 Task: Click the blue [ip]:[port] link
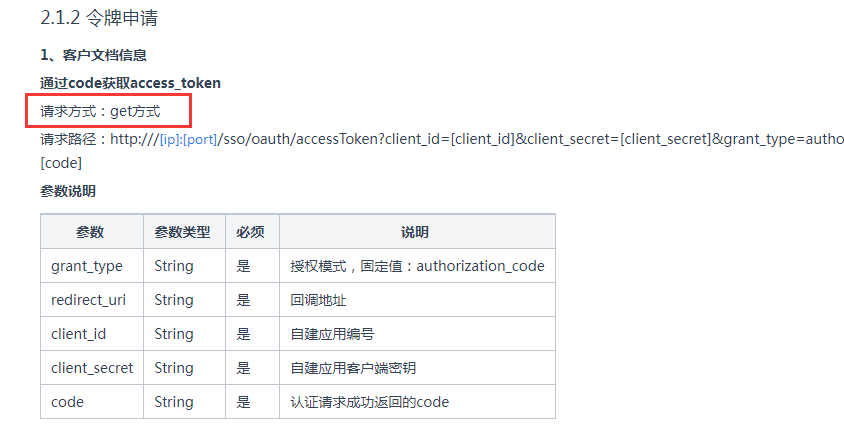(x=188, y=139)
